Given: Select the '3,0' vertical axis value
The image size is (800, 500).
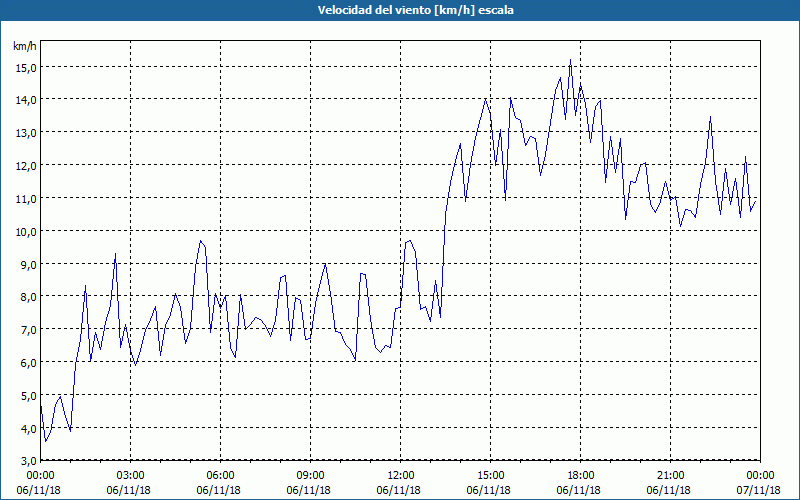Looking at the screenshot, I should pyautogui.click(x=28, y=461).
